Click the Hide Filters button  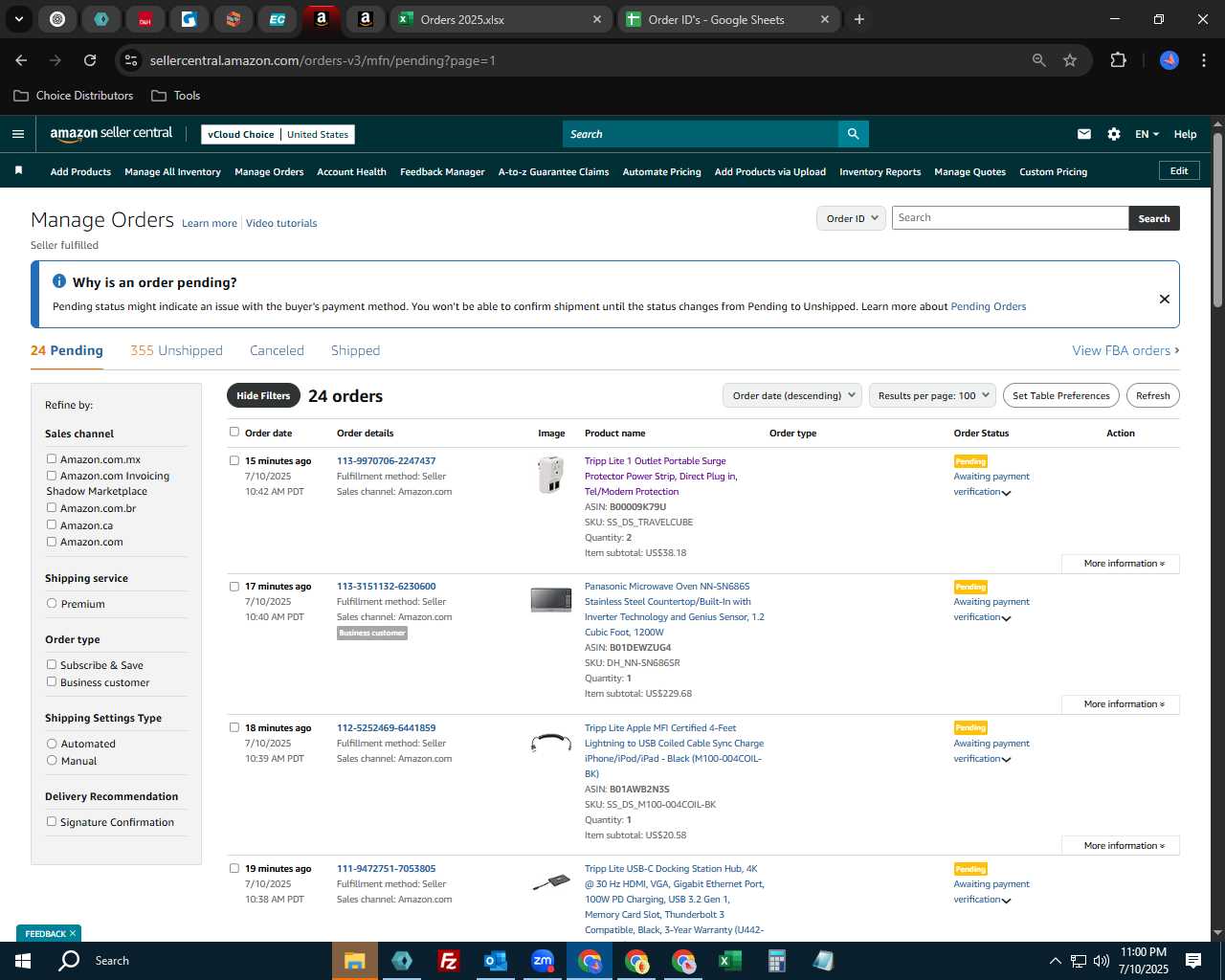[x=263, y=395]
